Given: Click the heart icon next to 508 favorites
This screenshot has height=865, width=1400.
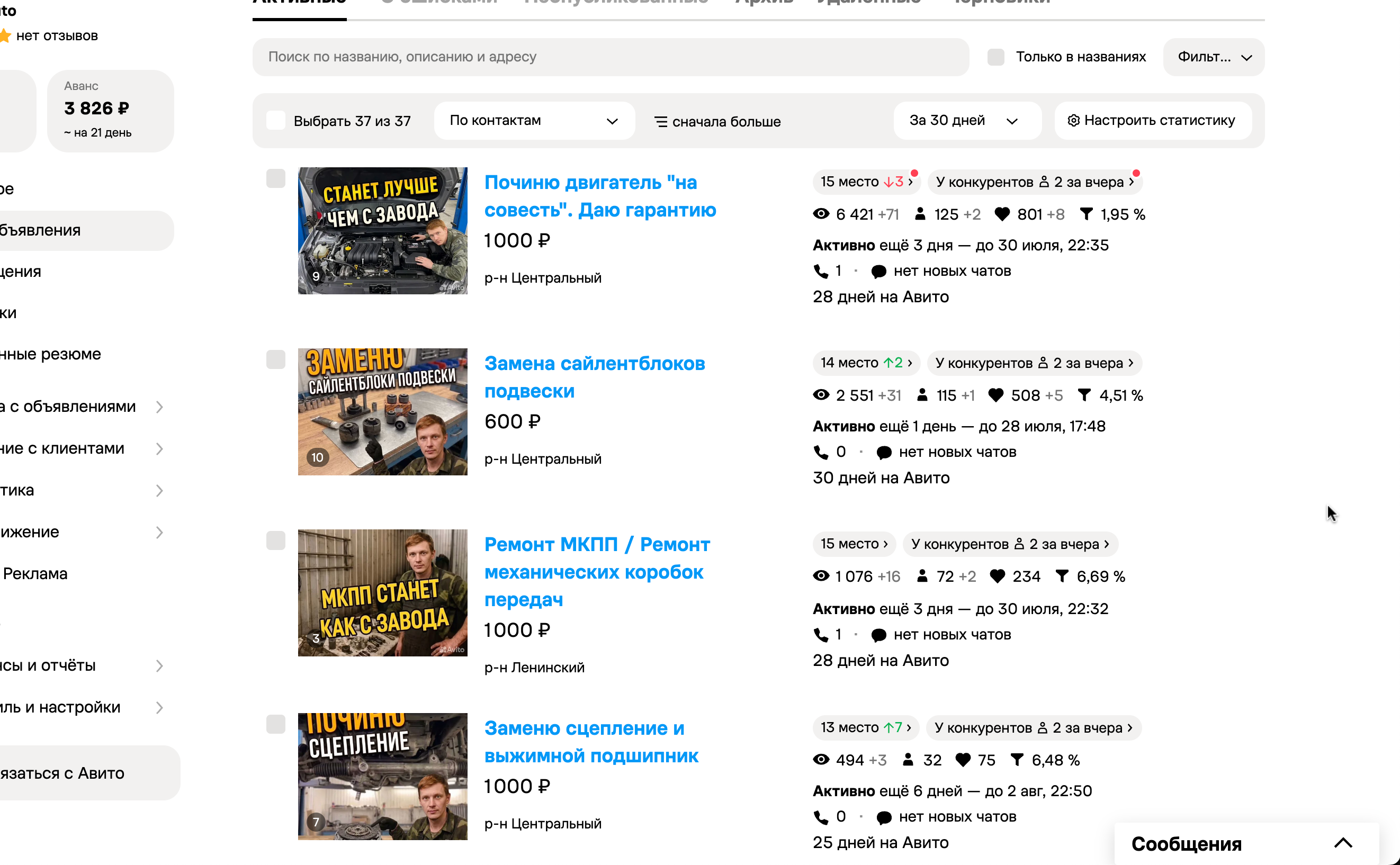Looking at the screenshot, I should [996, 395].
